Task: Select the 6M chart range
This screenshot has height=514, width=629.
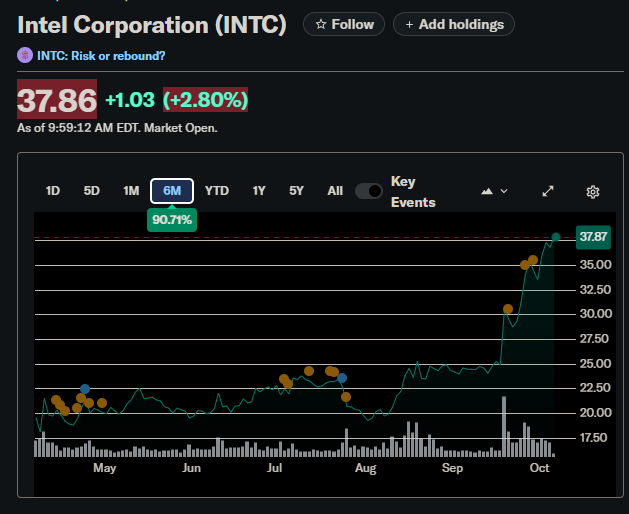Action: point(172,191)
